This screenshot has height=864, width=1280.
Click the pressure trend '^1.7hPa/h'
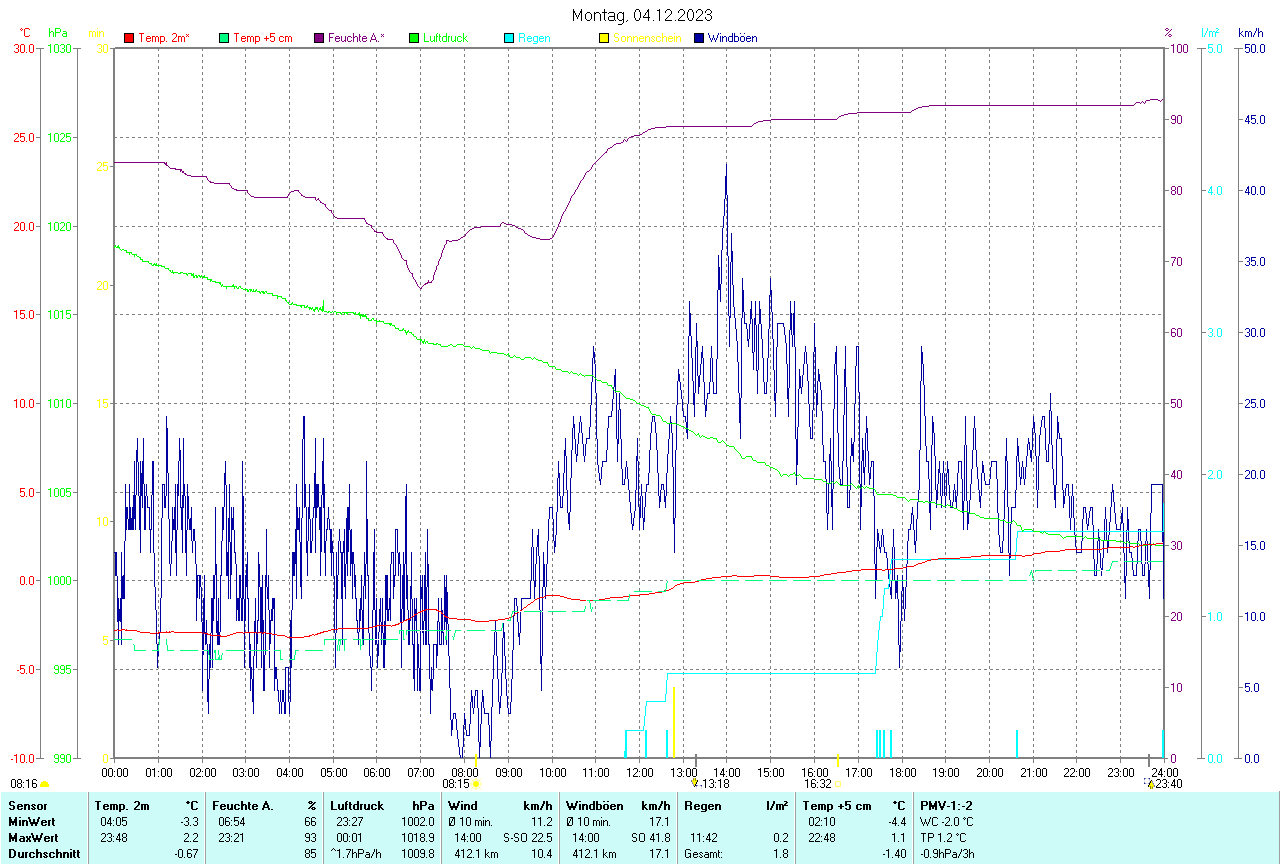(x=357, y=853)
